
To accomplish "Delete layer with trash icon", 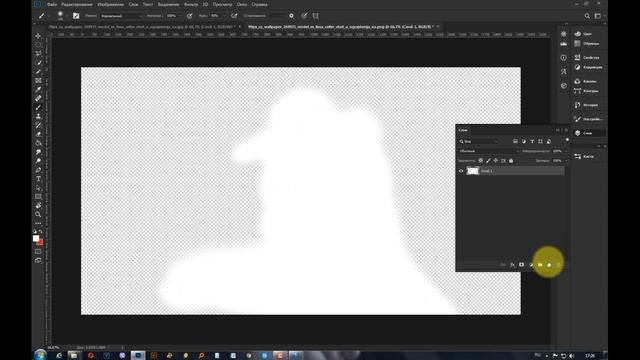I will 558,265.
